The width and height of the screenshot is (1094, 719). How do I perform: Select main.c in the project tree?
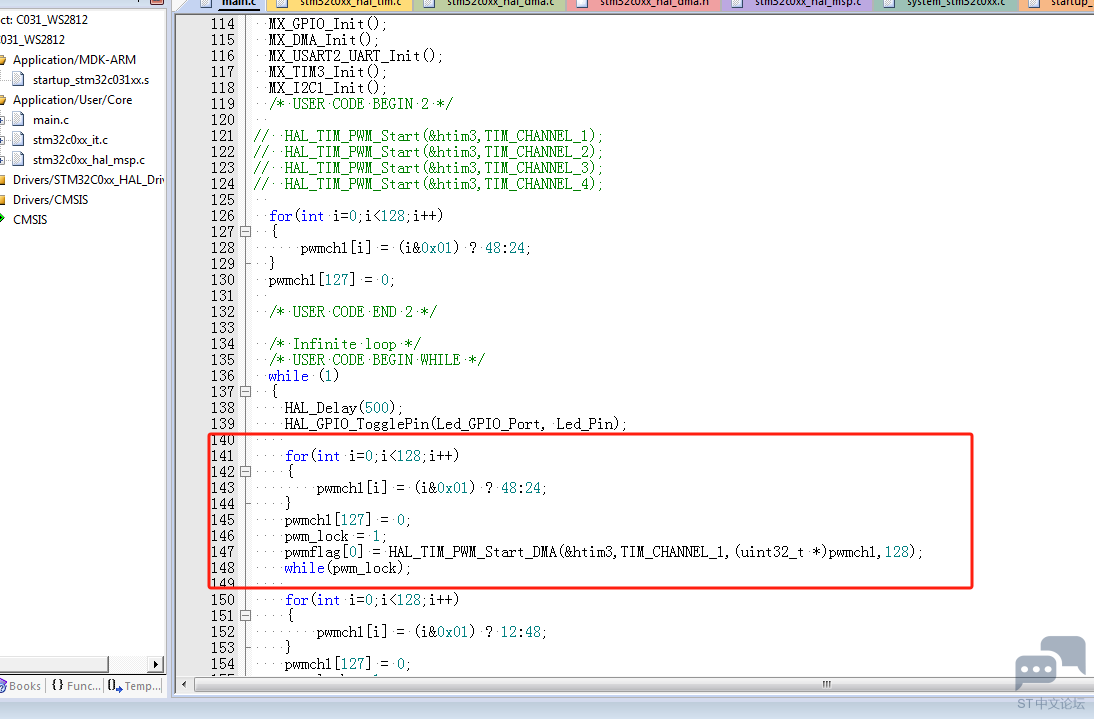click(x=51, y=120)
